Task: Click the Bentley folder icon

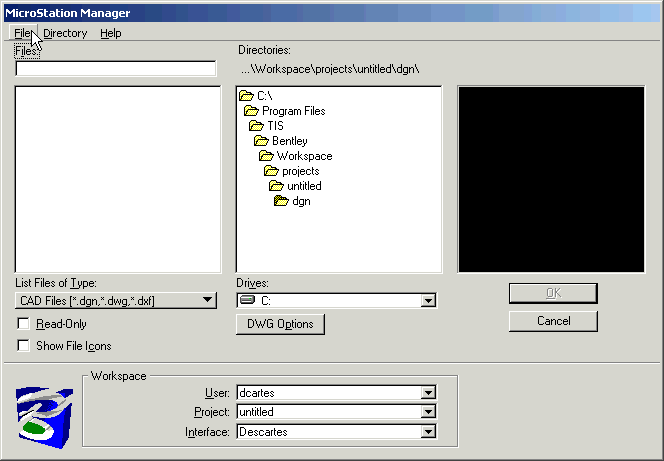Action: tap(261, 141)
